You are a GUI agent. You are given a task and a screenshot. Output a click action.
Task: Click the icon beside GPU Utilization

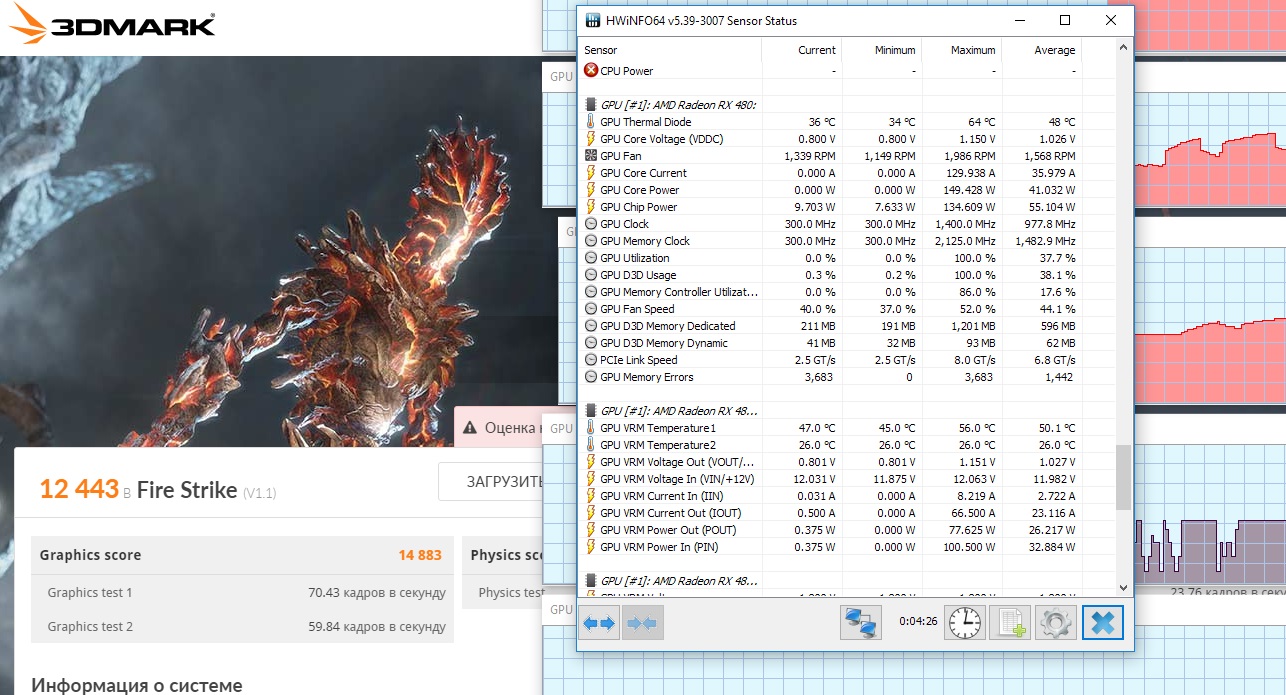click(x=591, y=258)
